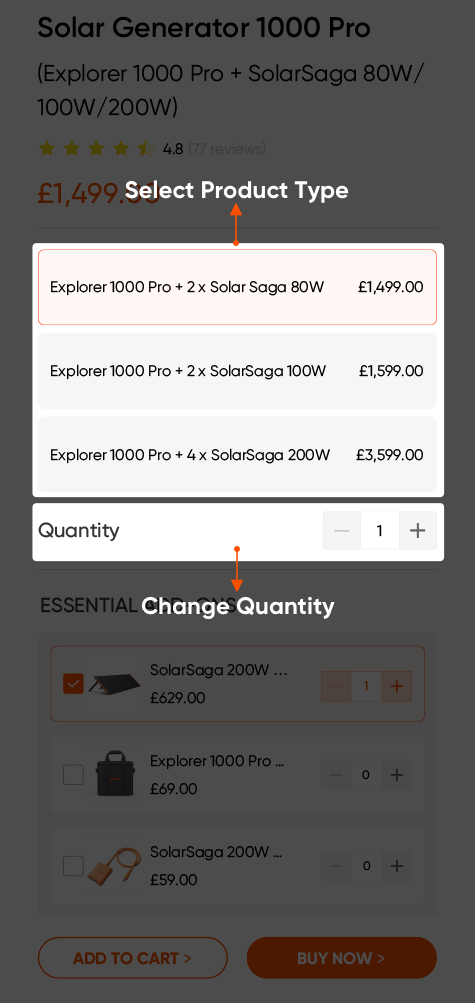This screenshot has width=475, height=1003.
Task: Click the ADD TO CART button
Action: (x=133, y=958)
